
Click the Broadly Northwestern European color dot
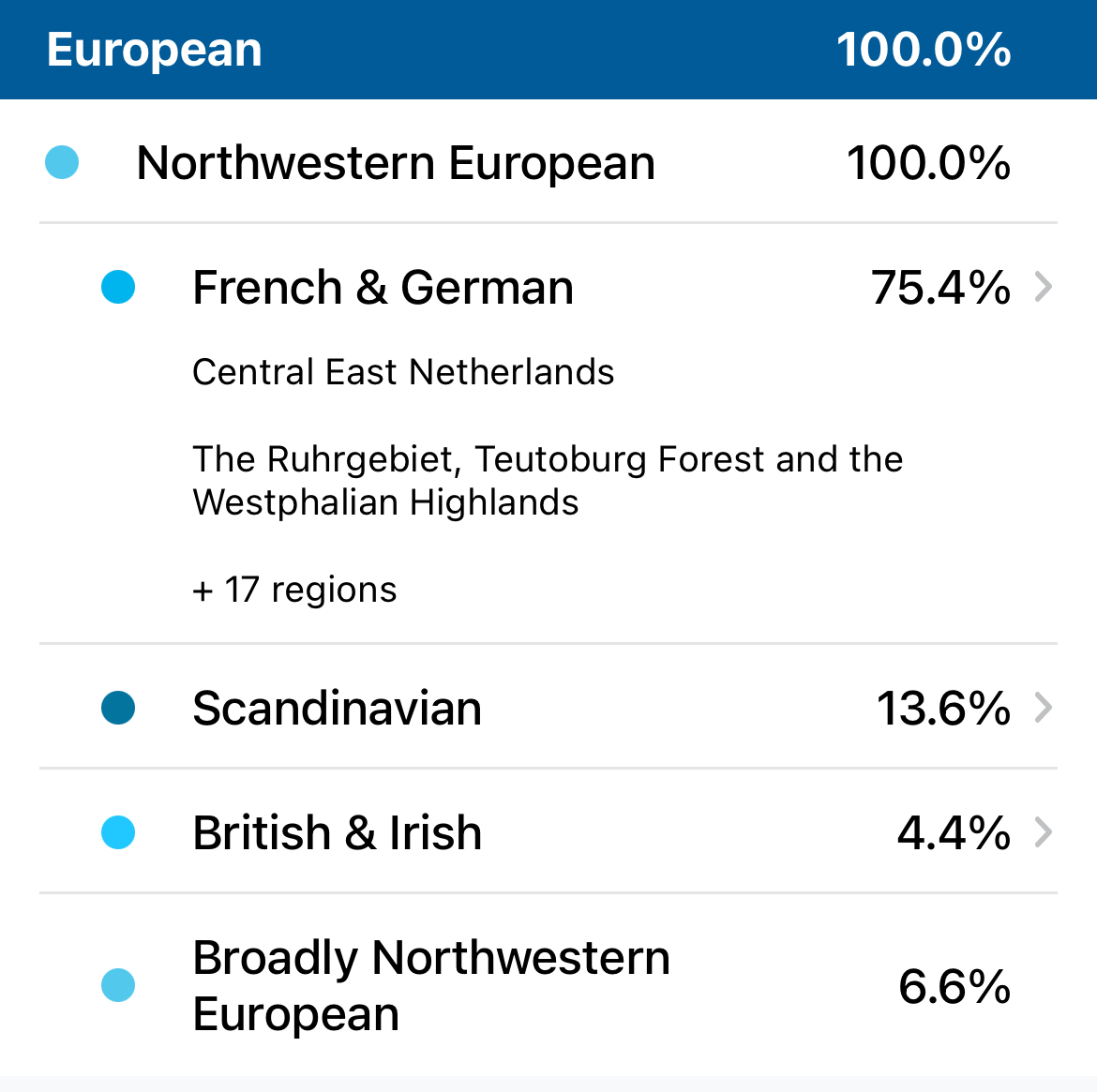(x=118, y=985)
